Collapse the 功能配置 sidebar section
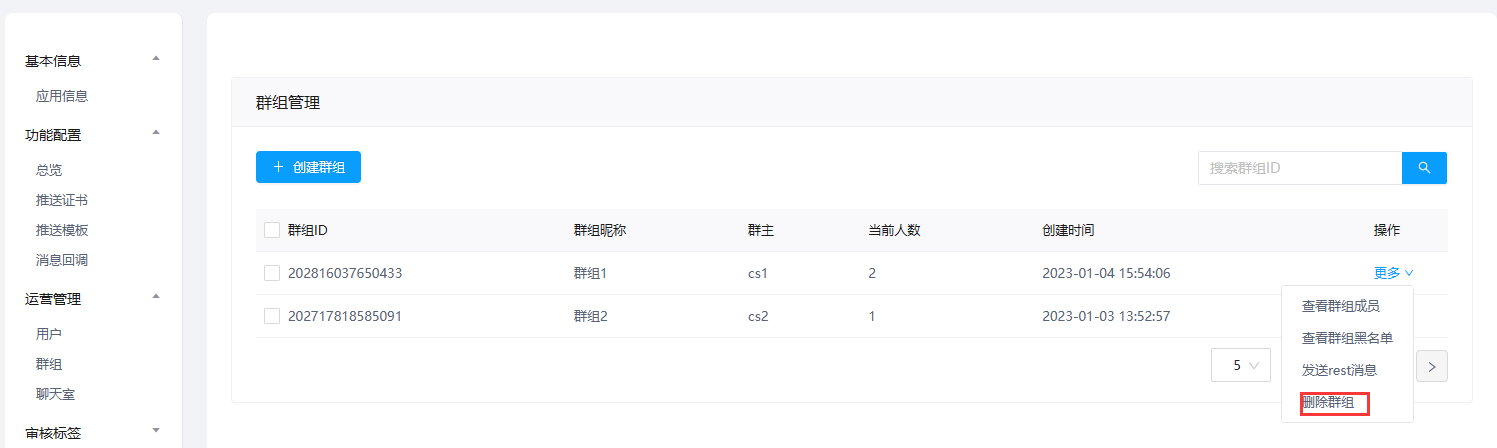 pos(156,134)
